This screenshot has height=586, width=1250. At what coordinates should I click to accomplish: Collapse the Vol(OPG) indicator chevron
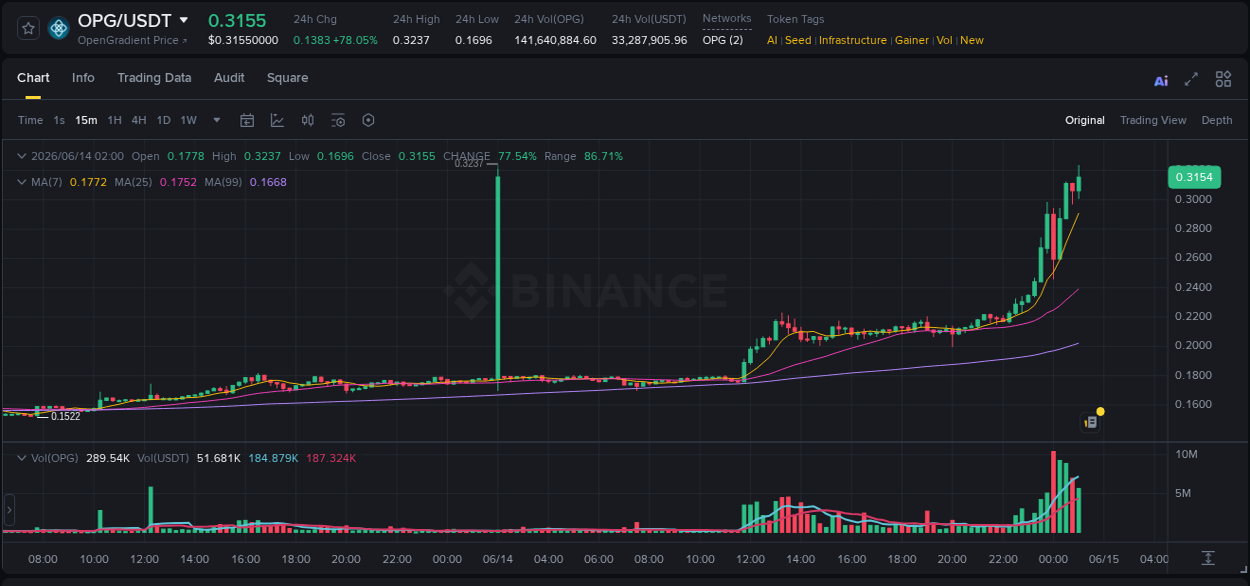point(21,457)
